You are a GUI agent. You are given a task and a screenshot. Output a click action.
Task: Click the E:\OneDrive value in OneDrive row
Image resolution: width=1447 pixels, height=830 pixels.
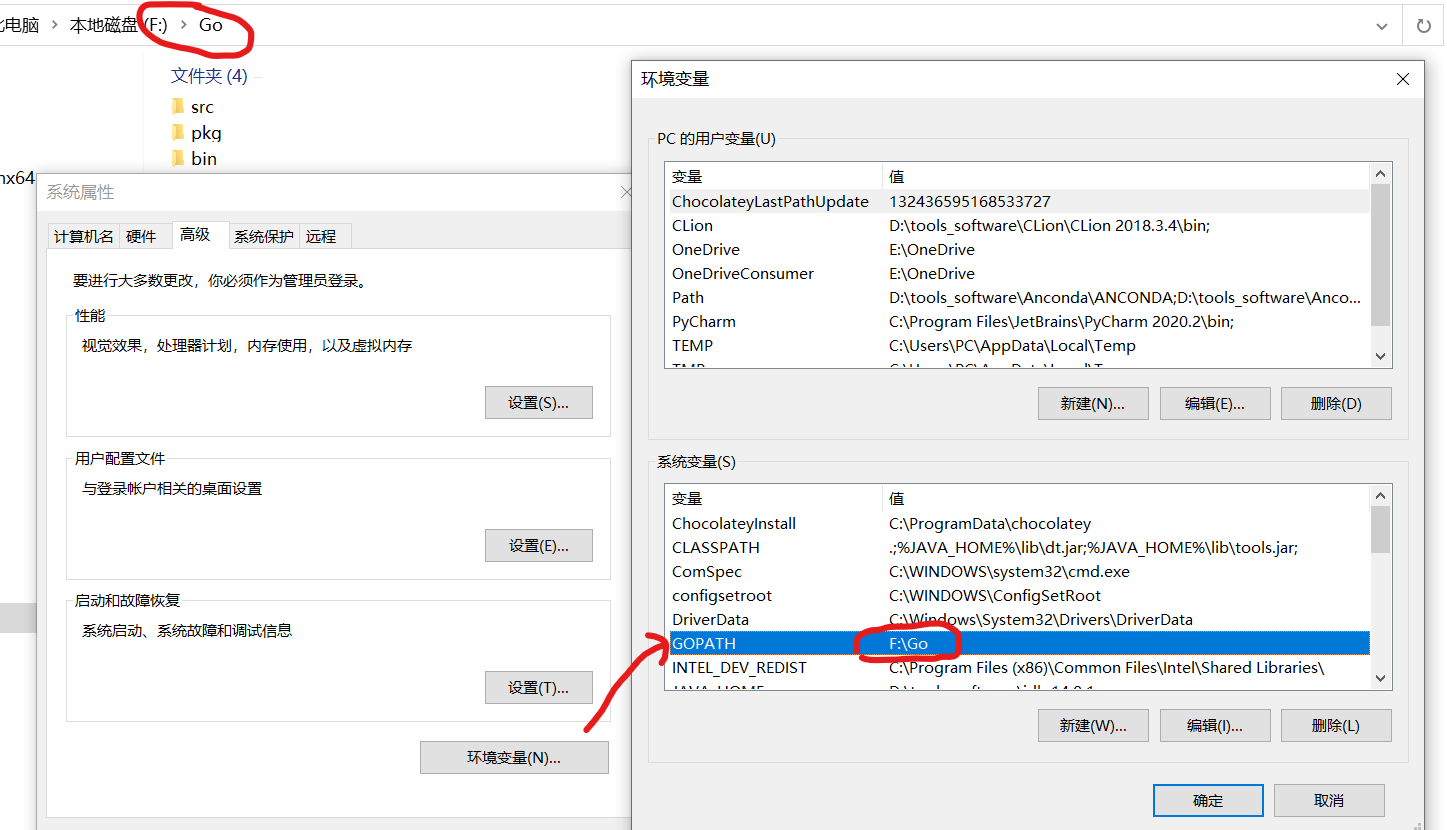[x=931, y=250]
